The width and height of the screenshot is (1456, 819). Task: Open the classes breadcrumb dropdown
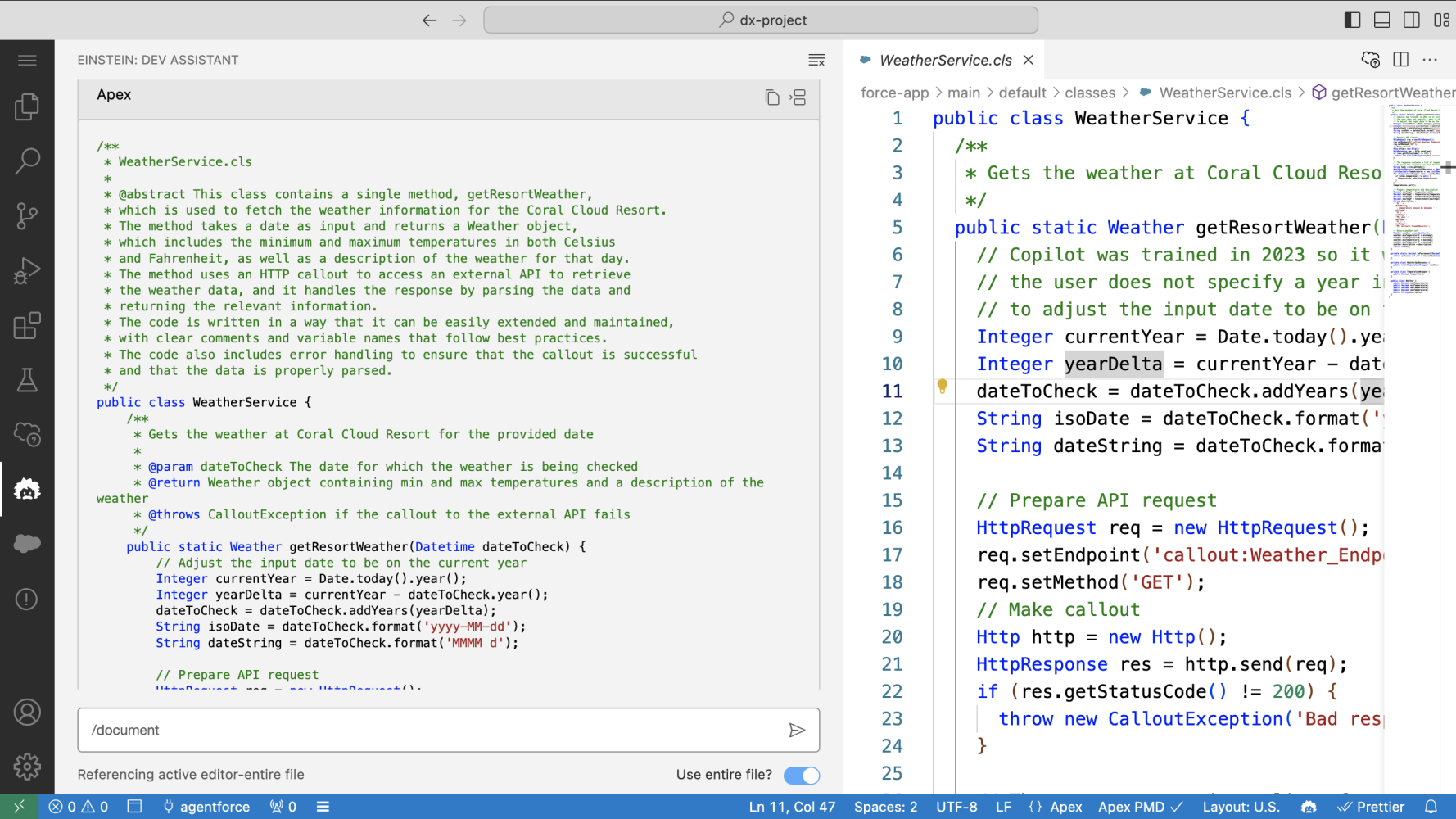1090,93
